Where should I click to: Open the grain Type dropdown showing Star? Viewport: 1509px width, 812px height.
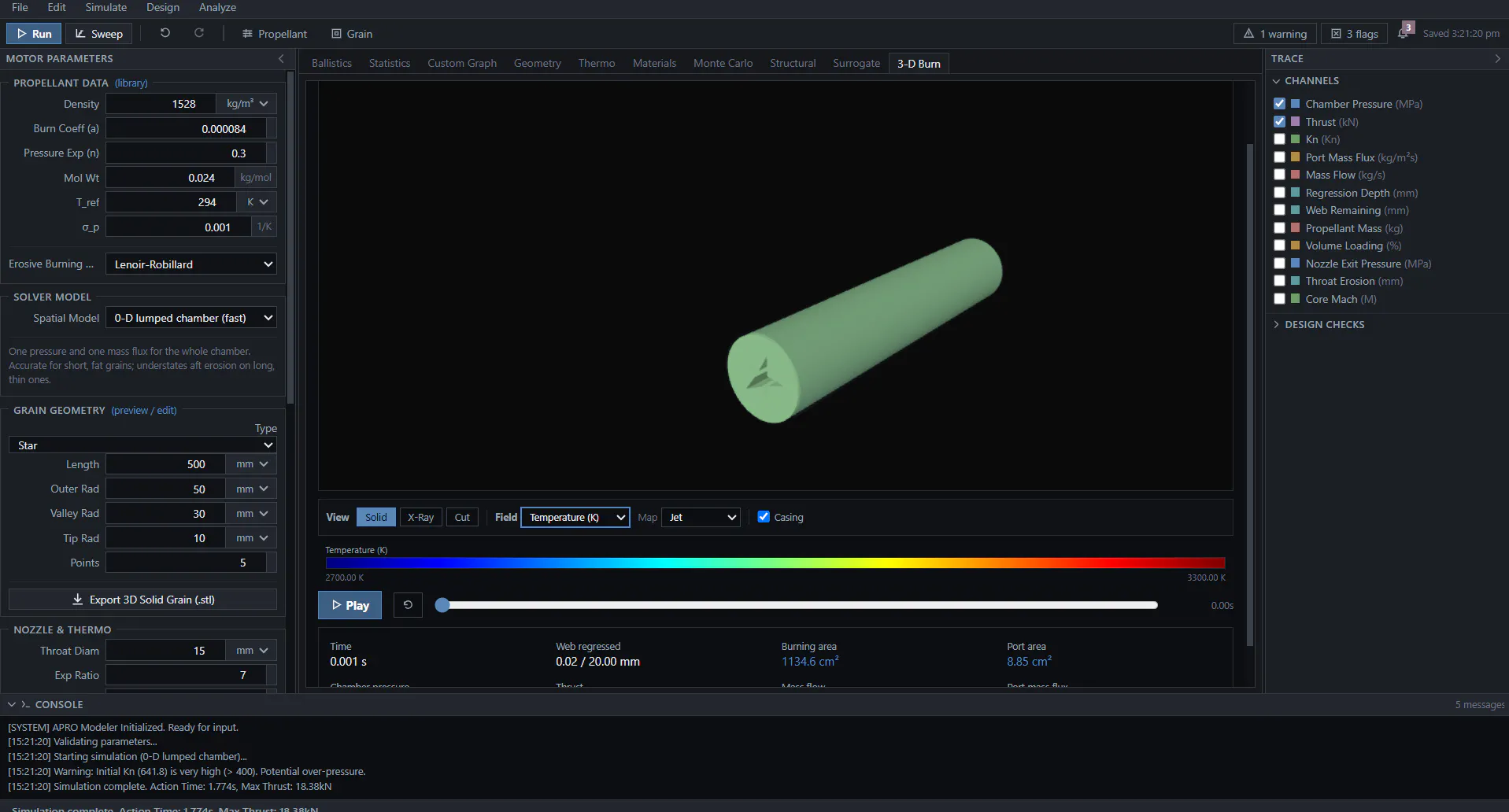(142, 445)
